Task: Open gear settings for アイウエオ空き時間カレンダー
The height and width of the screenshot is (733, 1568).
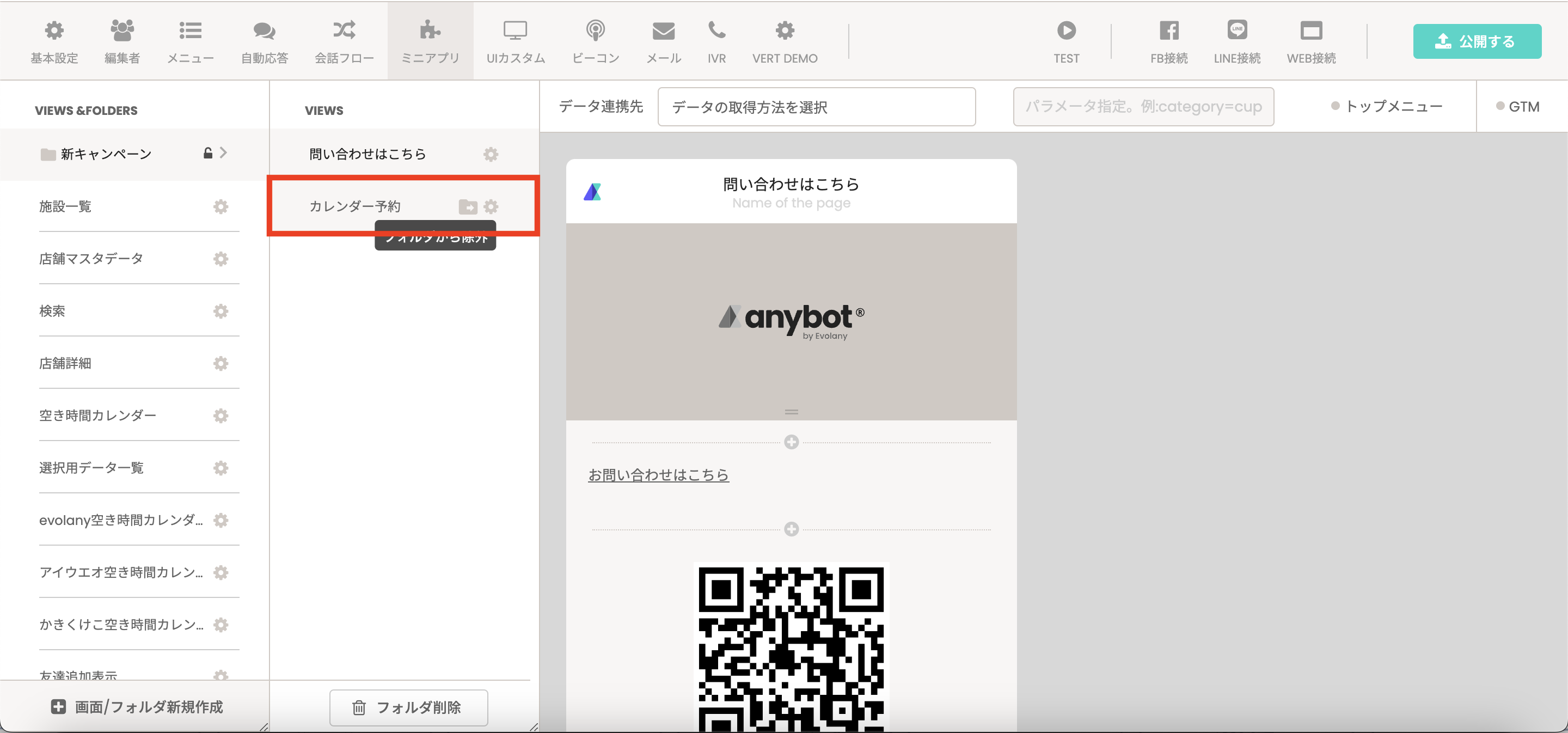Action: coord(220,572)
